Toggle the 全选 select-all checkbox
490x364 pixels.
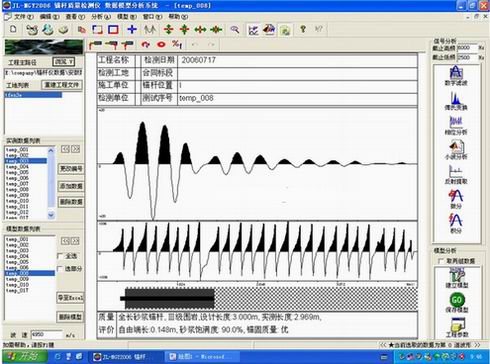[60, 256]
